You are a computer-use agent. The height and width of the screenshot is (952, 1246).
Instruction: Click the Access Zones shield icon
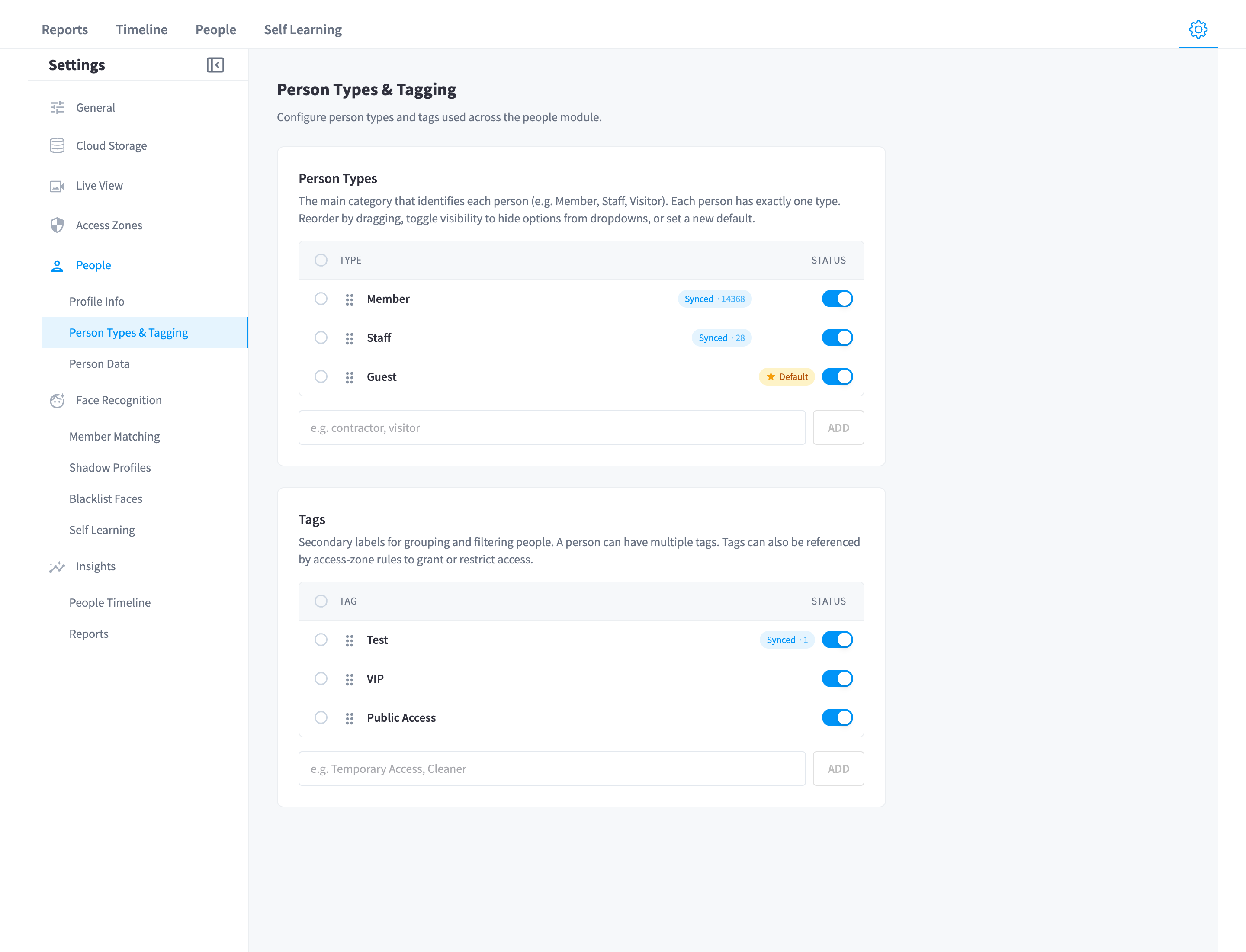57,225
